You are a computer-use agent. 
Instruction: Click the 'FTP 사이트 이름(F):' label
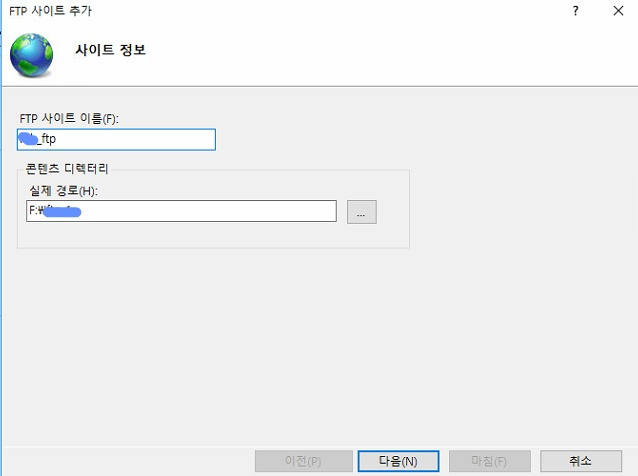click(x=69, y=118)
